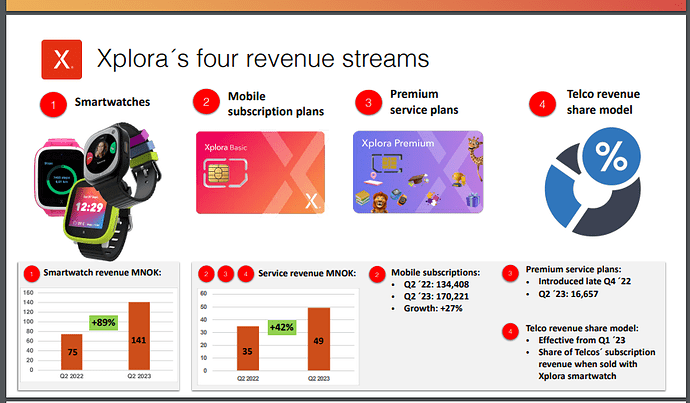Click the "Mobile subscription plans" heading
Viewport: 690px width, 403px height.
(x=276, y=104)
